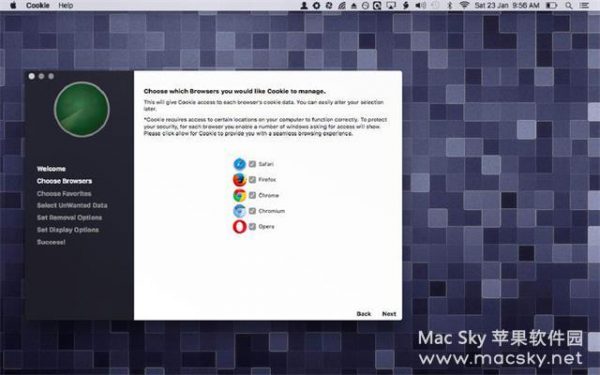
Task: Disable the Opera checkbox
Action: point(252,227)
